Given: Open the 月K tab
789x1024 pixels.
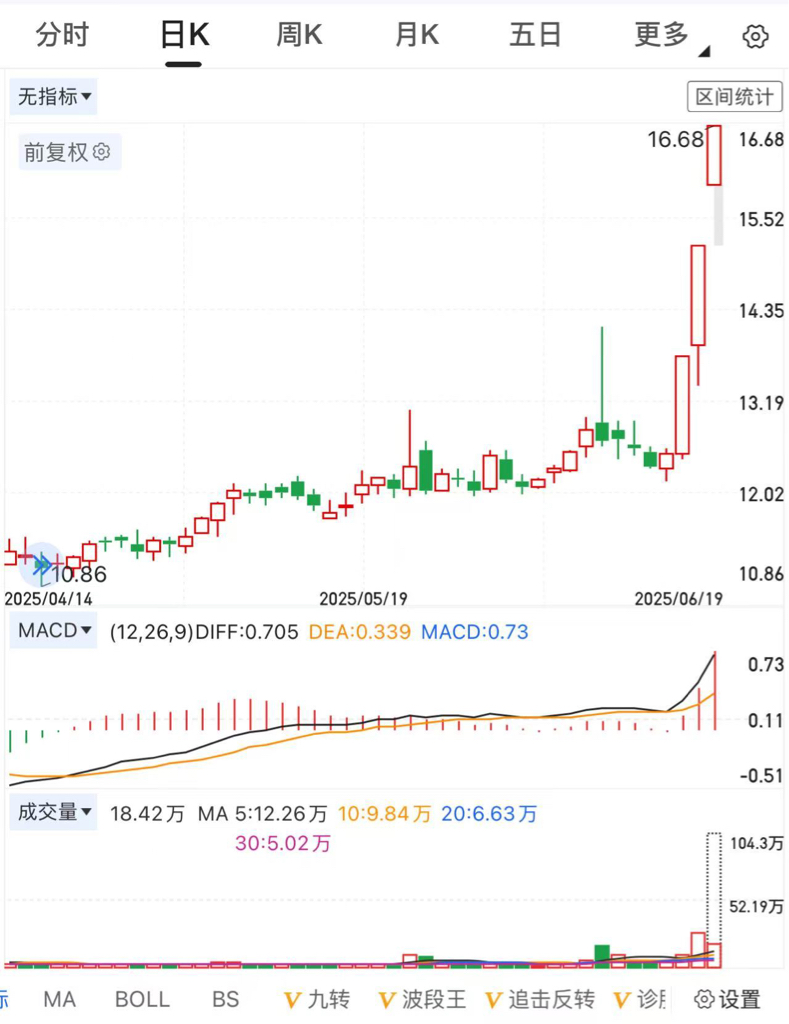Looking at the screenshot, I should coord(417,35).
